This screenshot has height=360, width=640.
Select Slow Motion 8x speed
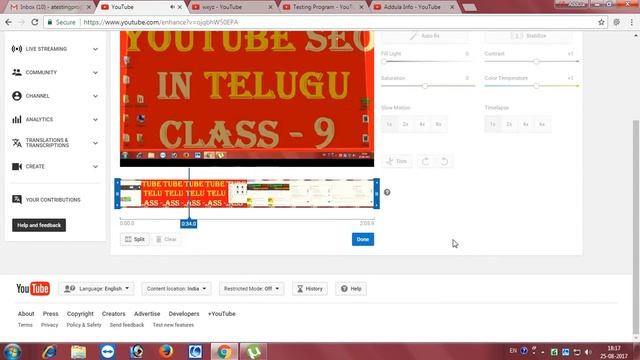tap(438, 124)
